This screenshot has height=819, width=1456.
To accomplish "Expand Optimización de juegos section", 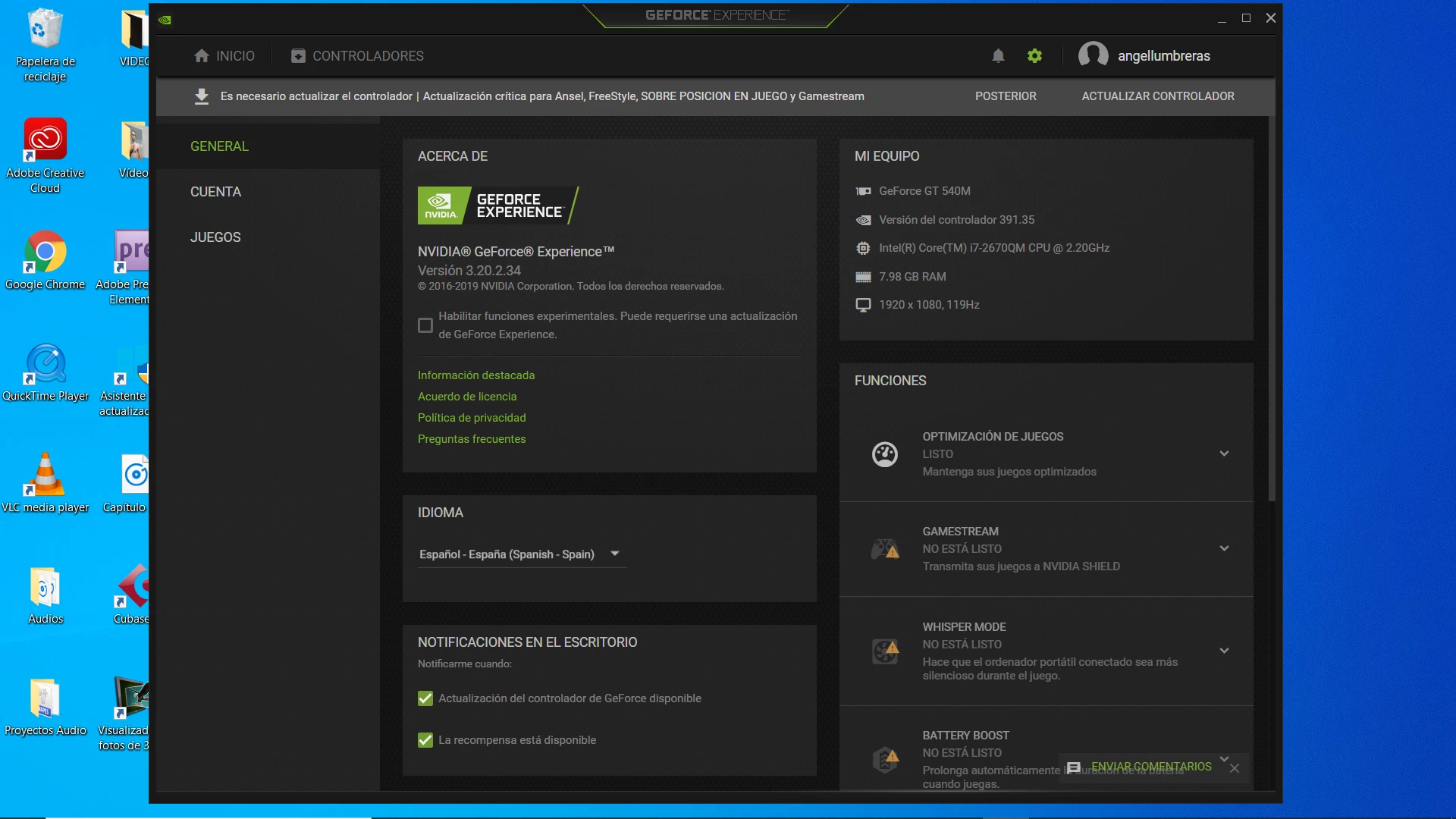I will tap(1224, 453).
